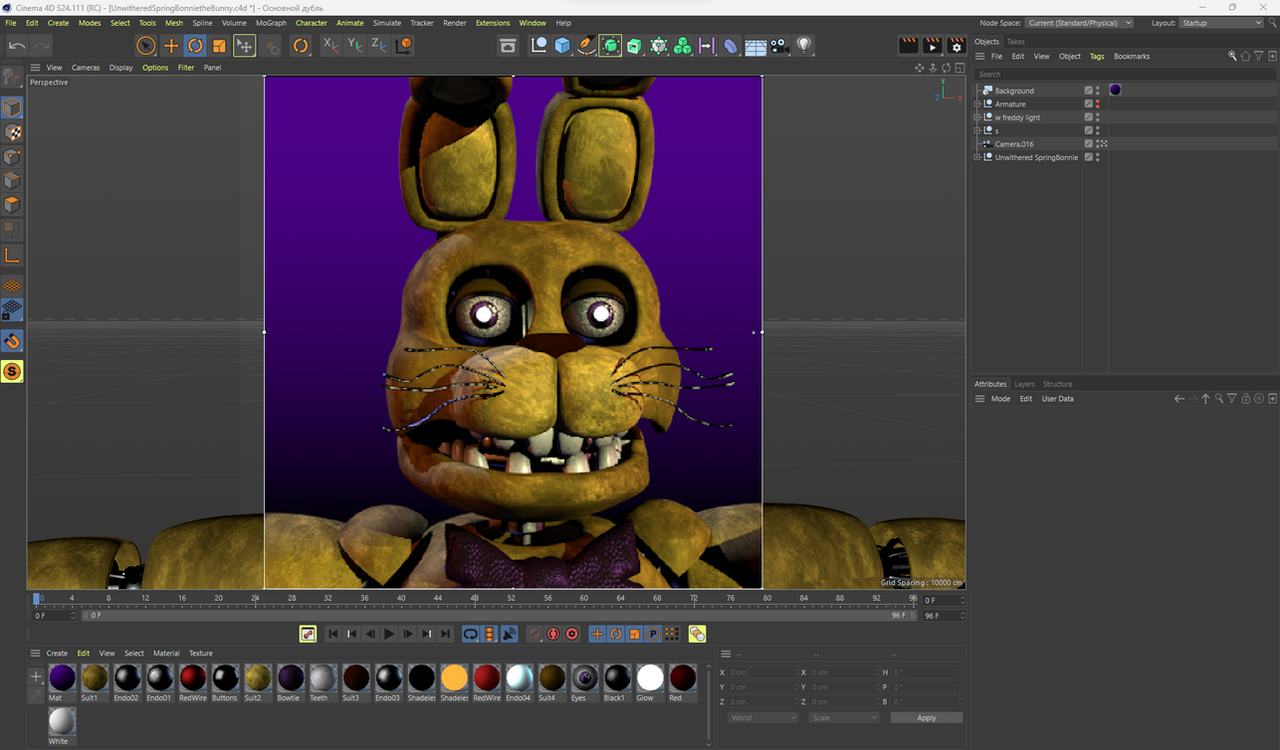Open the World coordinate dropdown
Screen dimensions: 1280x750
coord(763,718)
